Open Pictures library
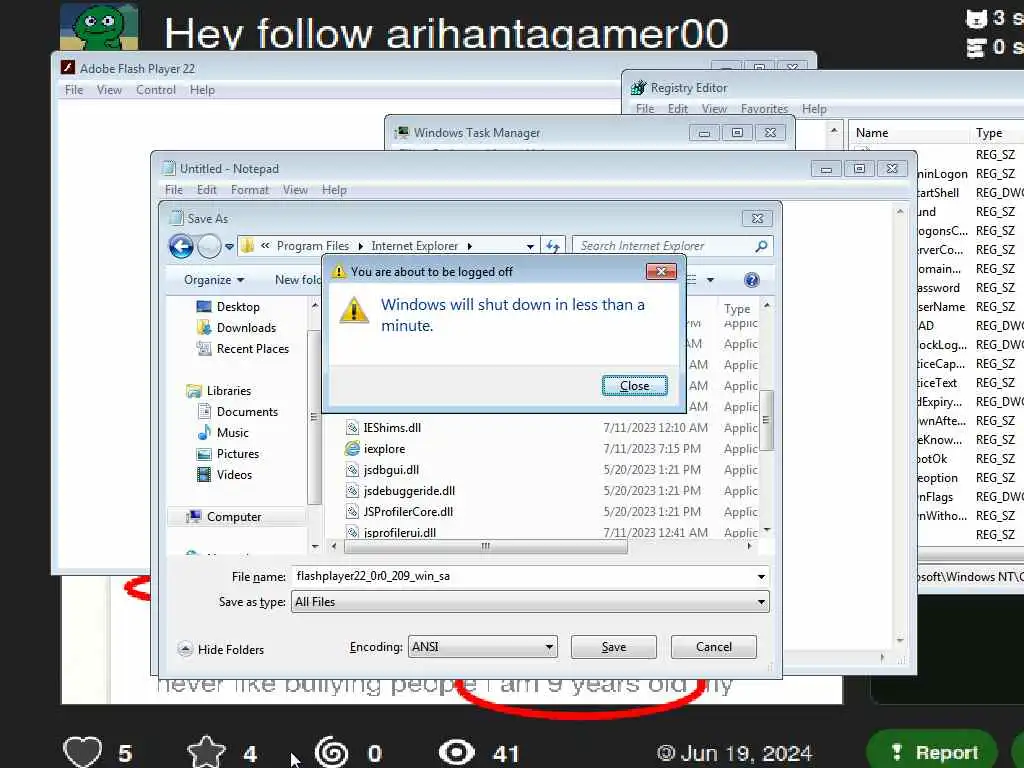The width and height of the screenshot is (1024, 768). 238,453
